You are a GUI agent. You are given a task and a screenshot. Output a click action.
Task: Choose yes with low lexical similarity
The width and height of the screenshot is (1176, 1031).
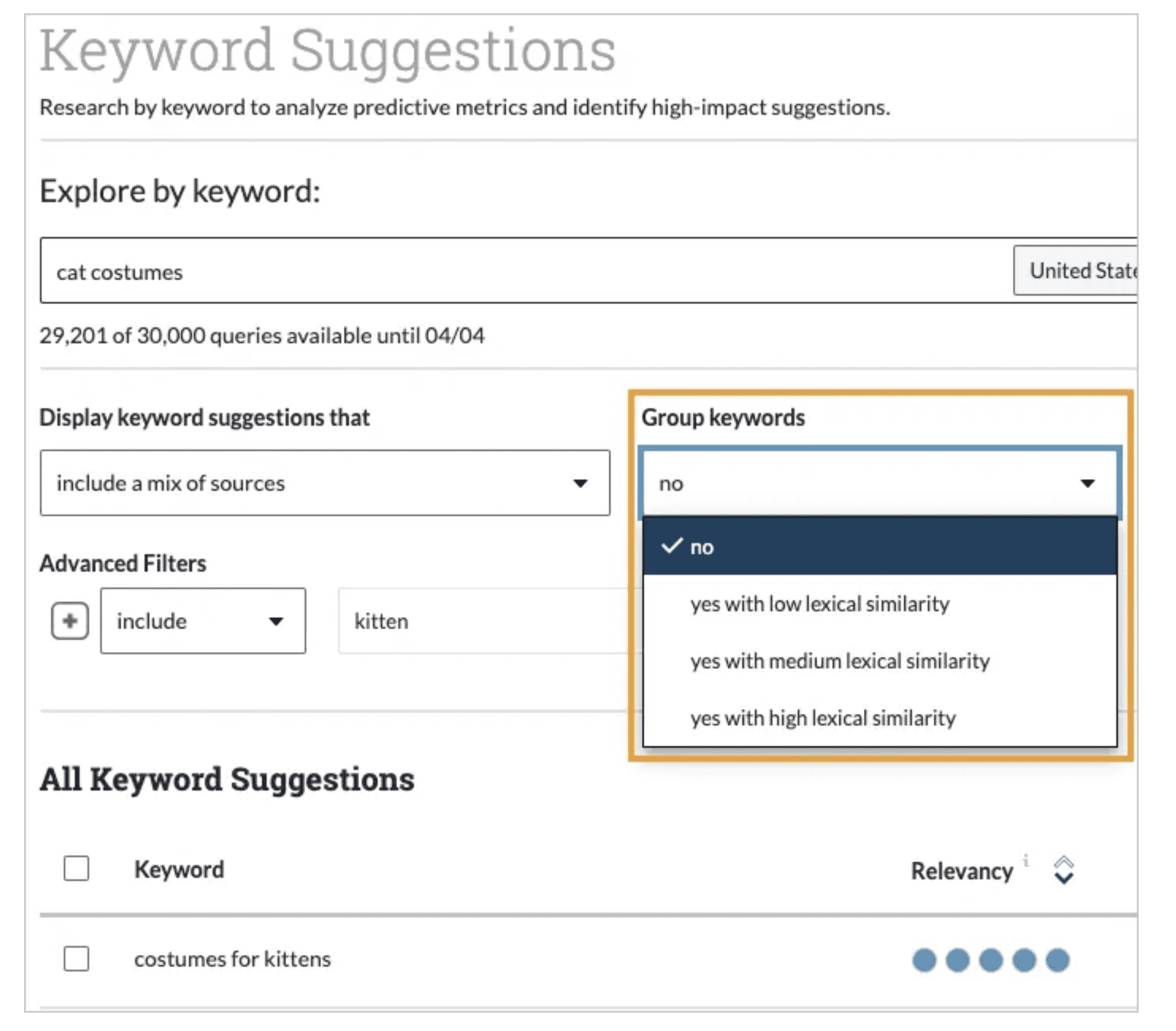pos(820,604)
